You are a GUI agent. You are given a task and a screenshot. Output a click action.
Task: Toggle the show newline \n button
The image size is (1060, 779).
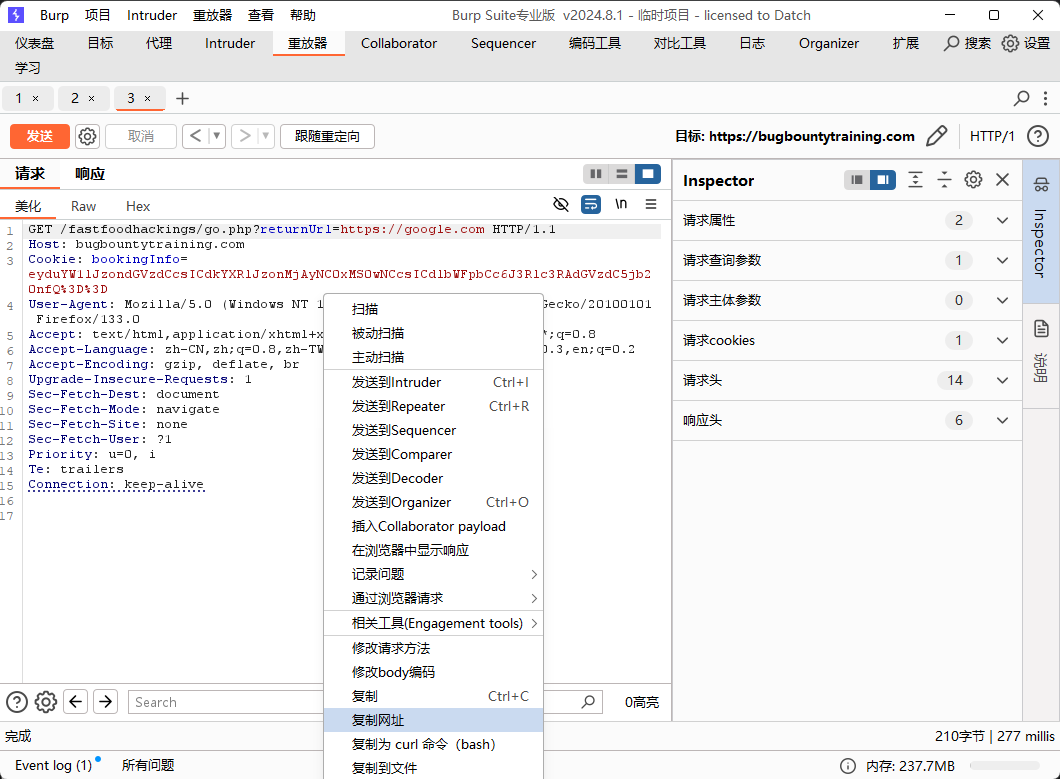(621, 204)
